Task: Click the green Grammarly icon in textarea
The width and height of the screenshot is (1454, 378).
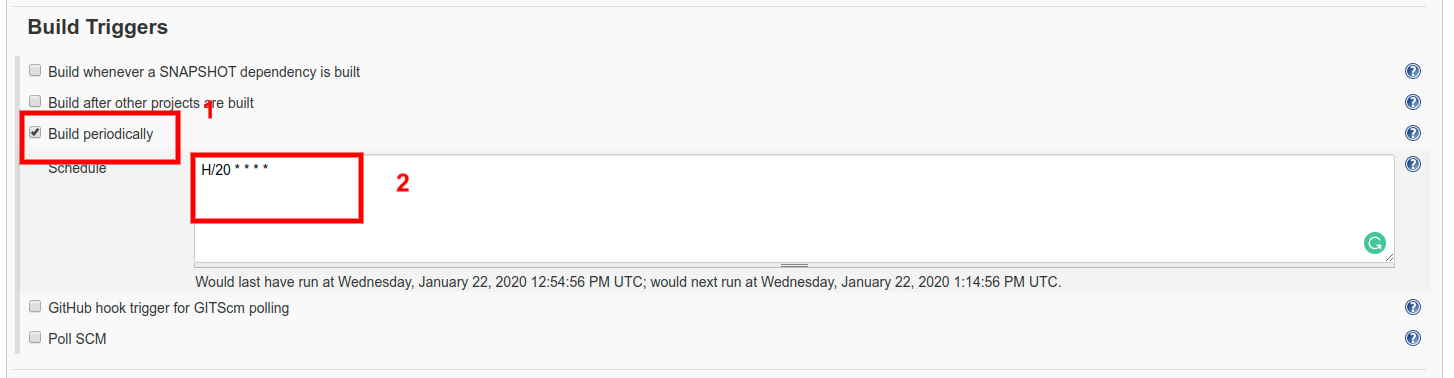Action: (x=1375, y=243)
